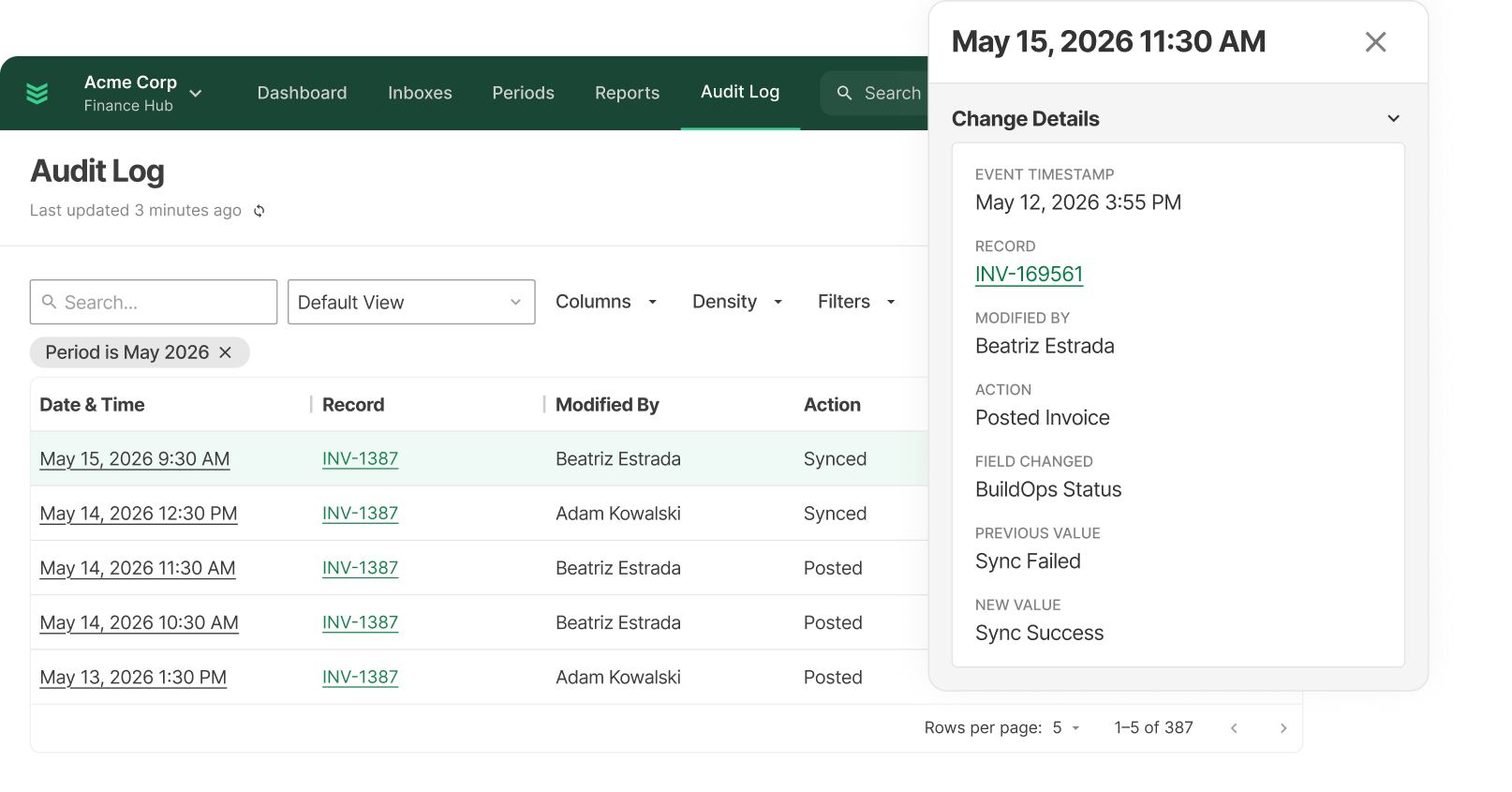Change the rows per page dropdown
The image size is (1512, 792).
[1066, 728]
